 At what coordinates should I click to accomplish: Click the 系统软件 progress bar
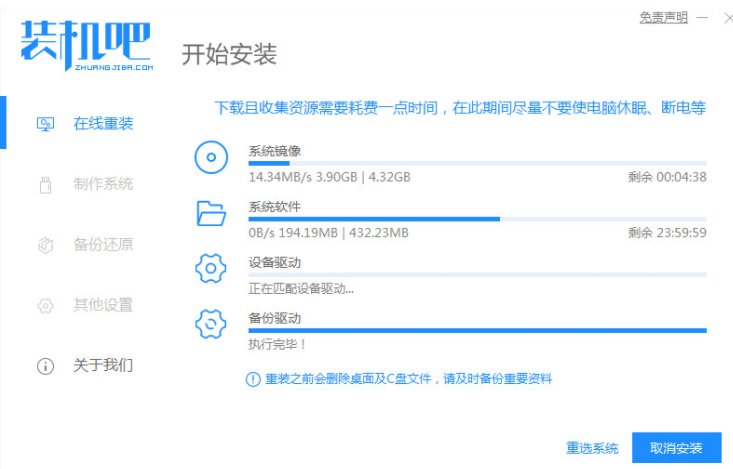coord(477,218)
